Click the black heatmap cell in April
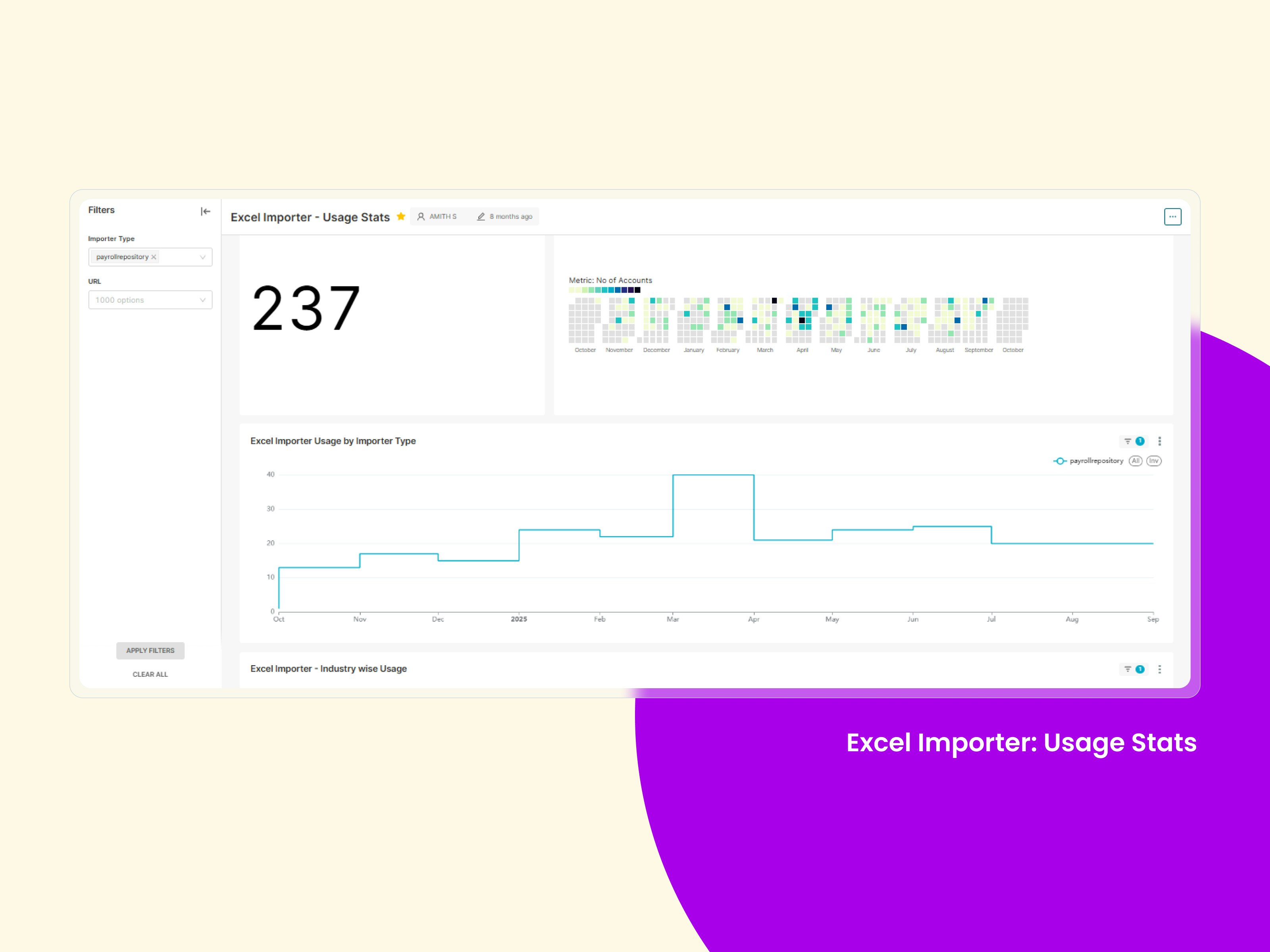Viewport: 1270px width, 952px height. (x=802, y=320)
